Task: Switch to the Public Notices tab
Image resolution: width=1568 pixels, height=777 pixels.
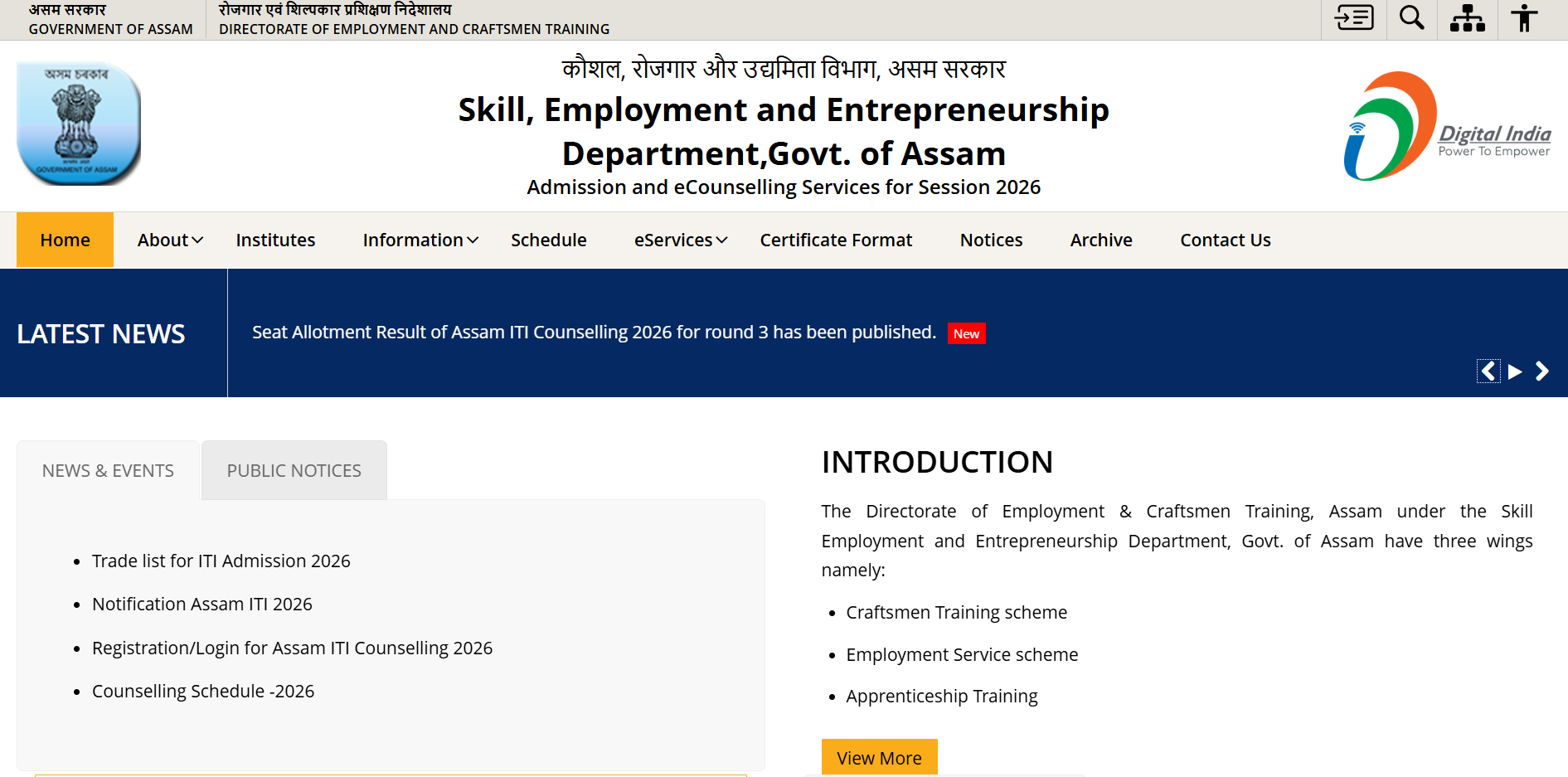Action: pyautogui.click(x=294, y=470)
